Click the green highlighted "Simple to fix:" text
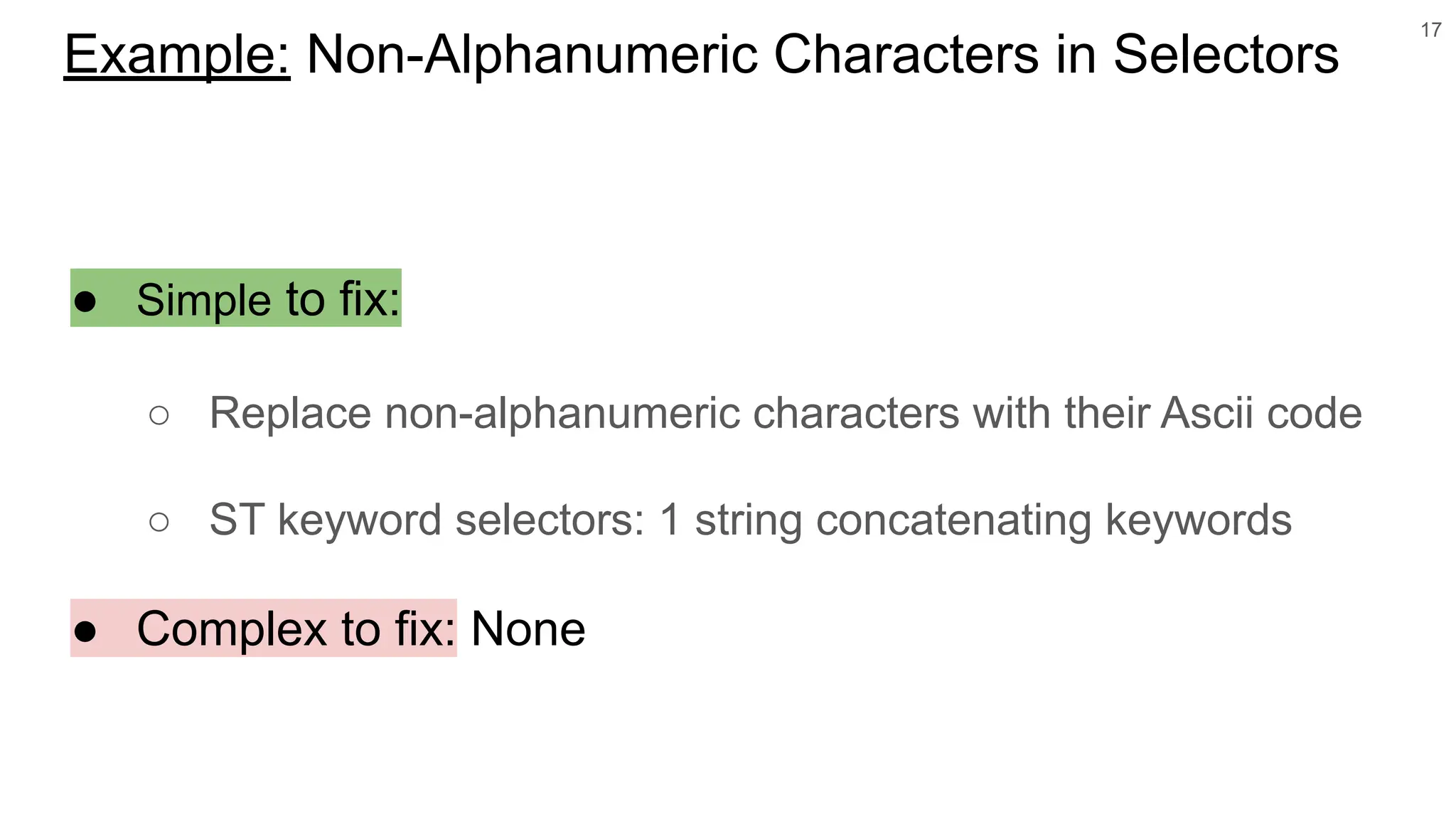 point(268,299)
